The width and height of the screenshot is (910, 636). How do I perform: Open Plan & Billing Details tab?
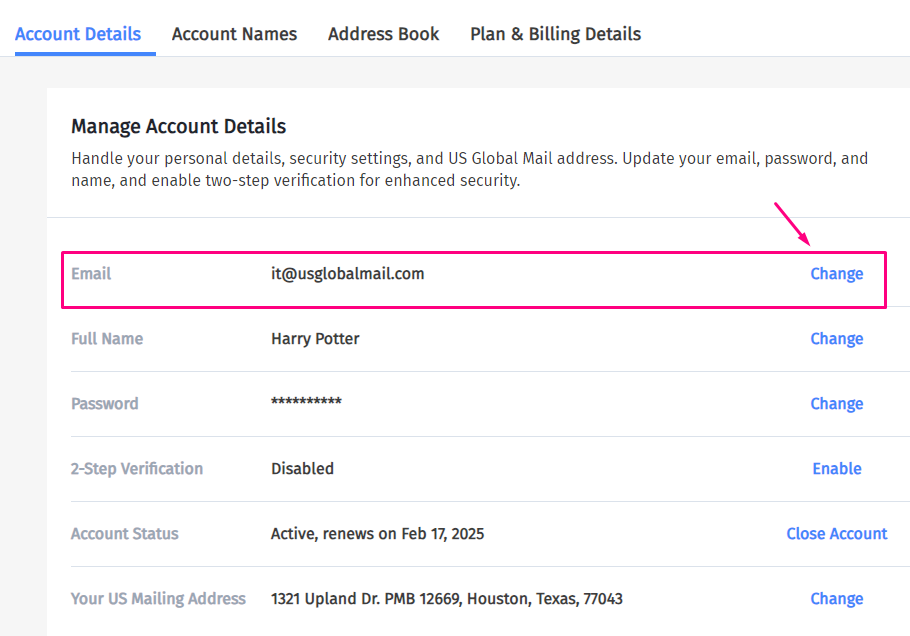(x=555, y=34)
